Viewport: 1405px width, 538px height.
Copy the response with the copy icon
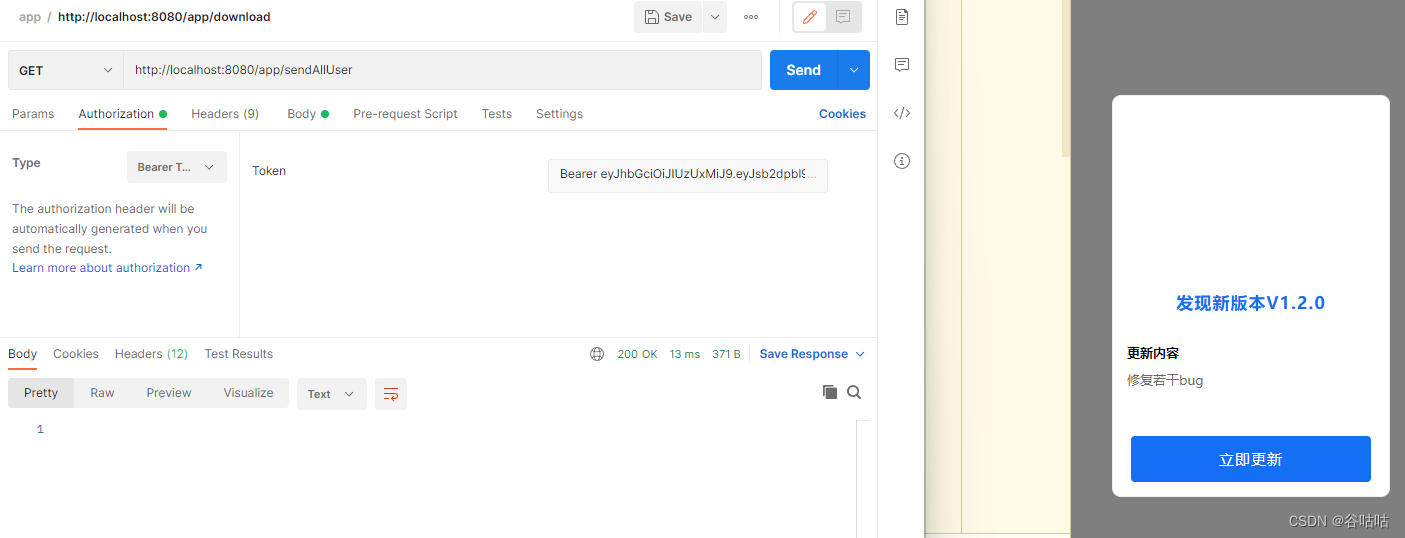pyautogui.click(x=830, y=392)
